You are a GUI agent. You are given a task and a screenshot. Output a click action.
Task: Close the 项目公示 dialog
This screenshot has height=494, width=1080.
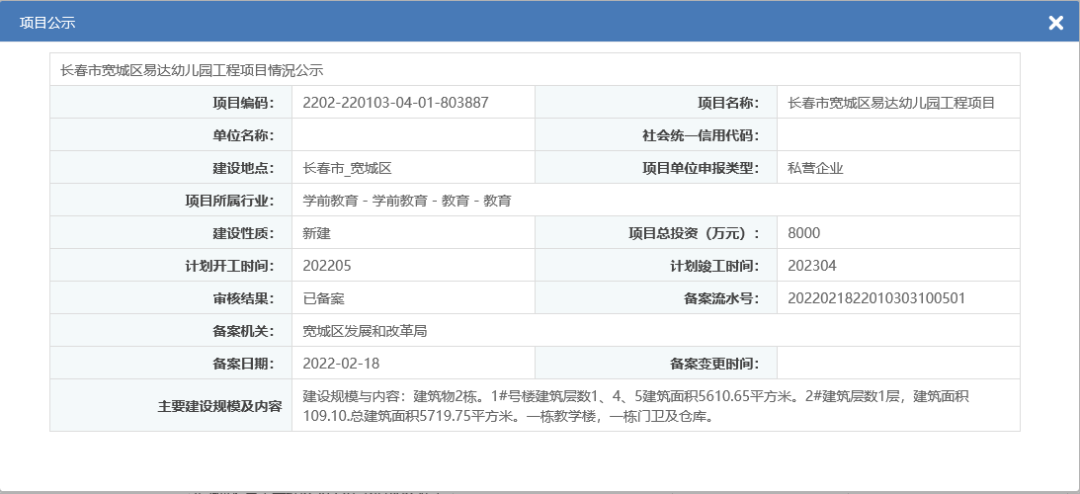click(1055, 23)
